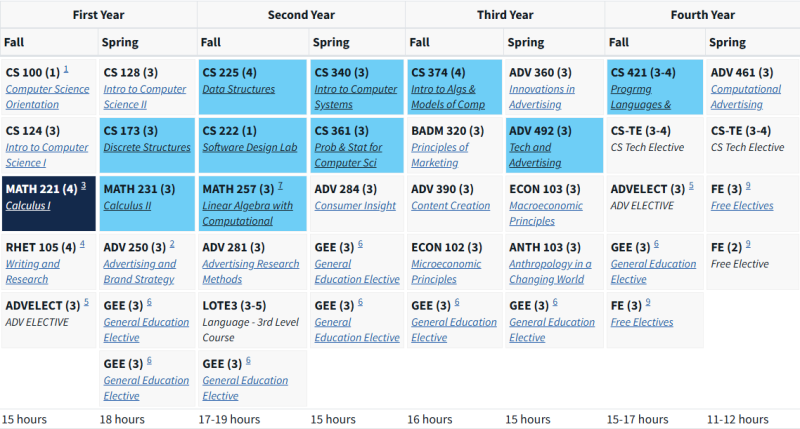Open General Education Elective link in Fourth Year Fall
Viewport: 800px width, 429px height.
(x=654, y=271)
